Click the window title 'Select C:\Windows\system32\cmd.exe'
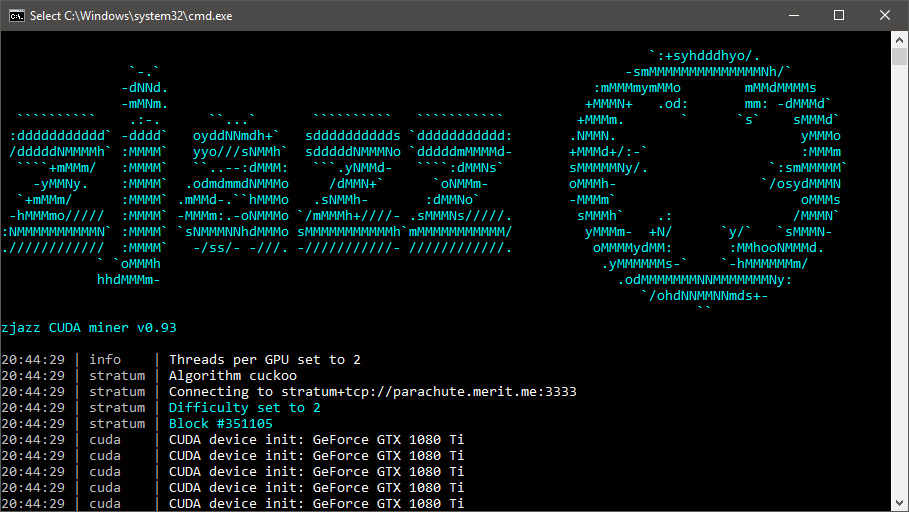This screenshot has width=909, height=512. (x=131, y=16)
